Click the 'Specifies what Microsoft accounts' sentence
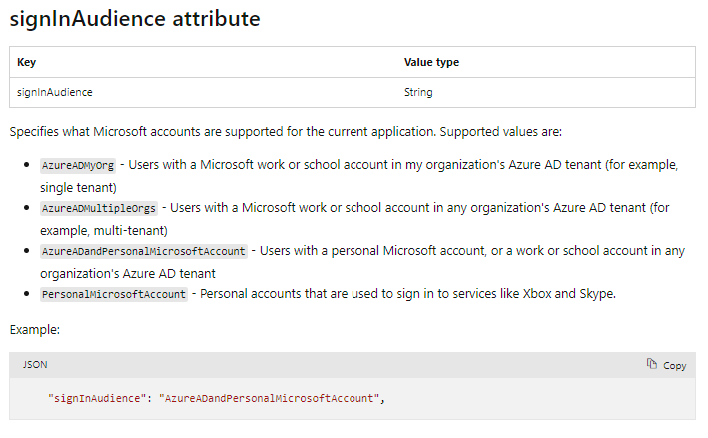 pos(286,132)
